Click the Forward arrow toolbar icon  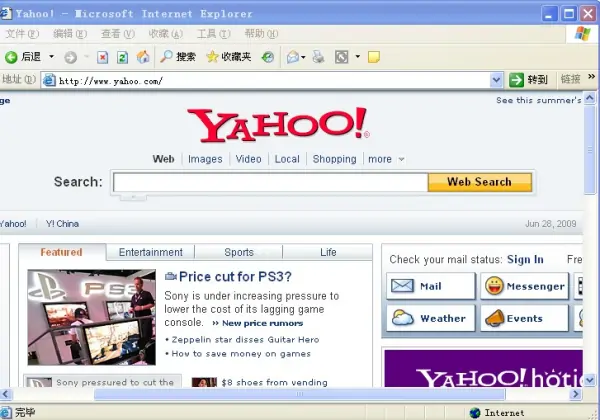pos(70,58)
